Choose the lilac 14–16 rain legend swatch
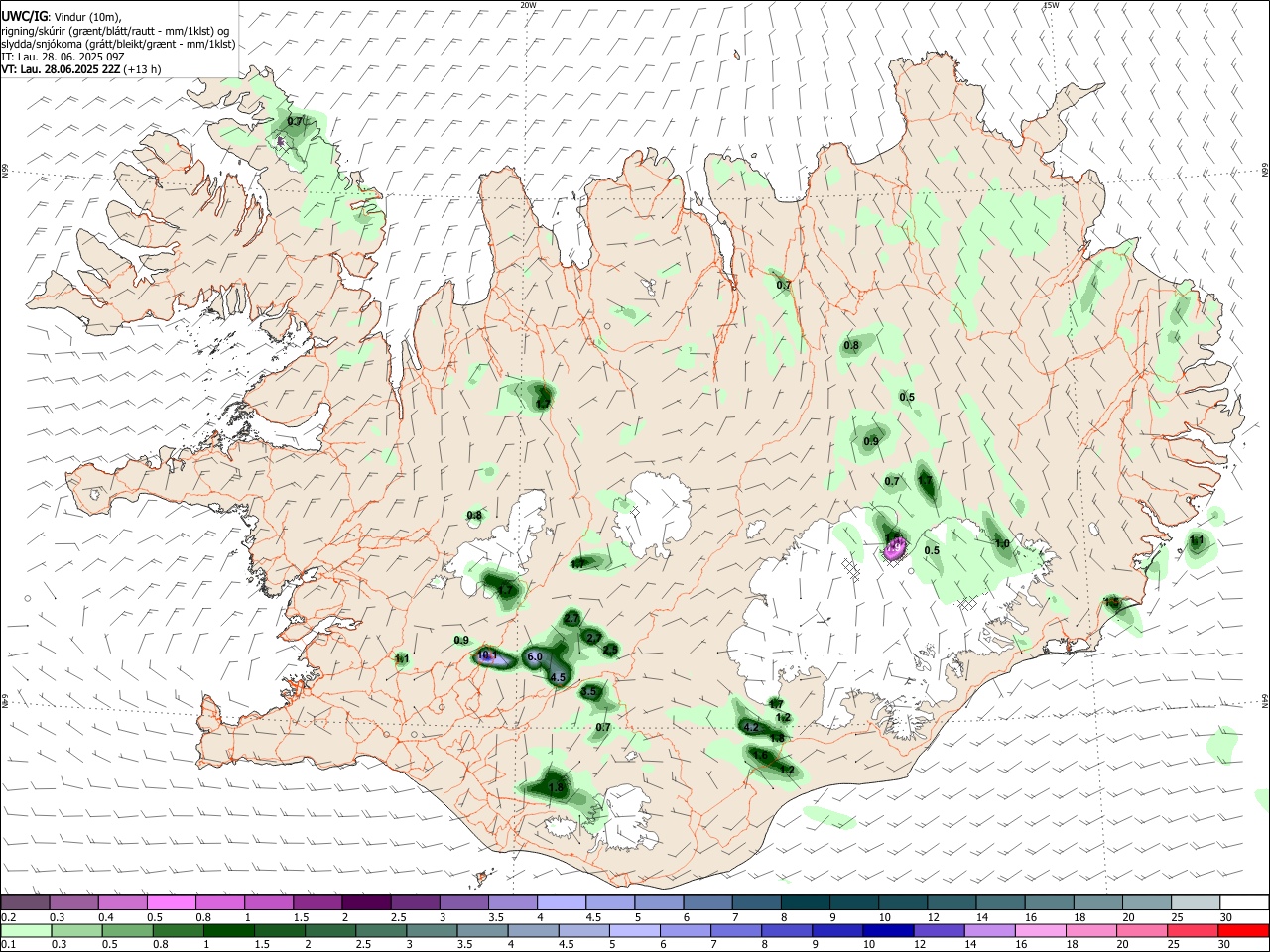This screenshot has width=1270, height=952. tap(989, 930)
